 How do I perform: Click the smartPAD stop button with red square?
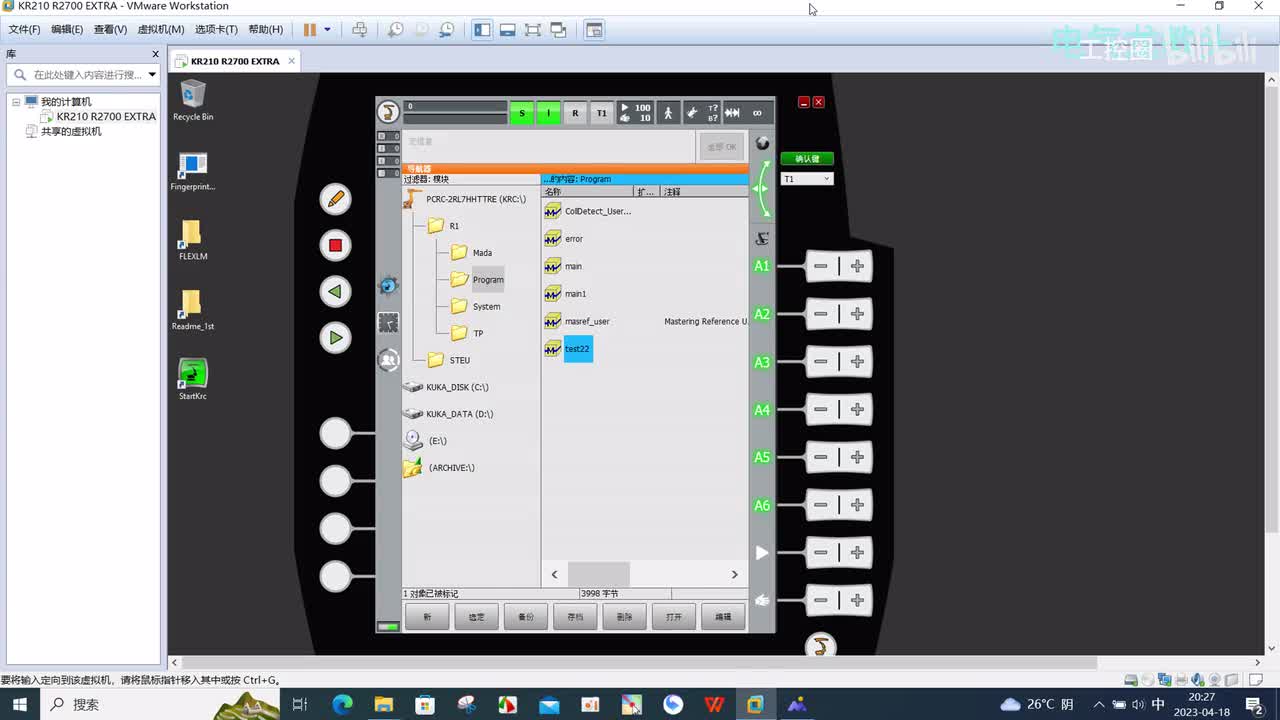335,245
